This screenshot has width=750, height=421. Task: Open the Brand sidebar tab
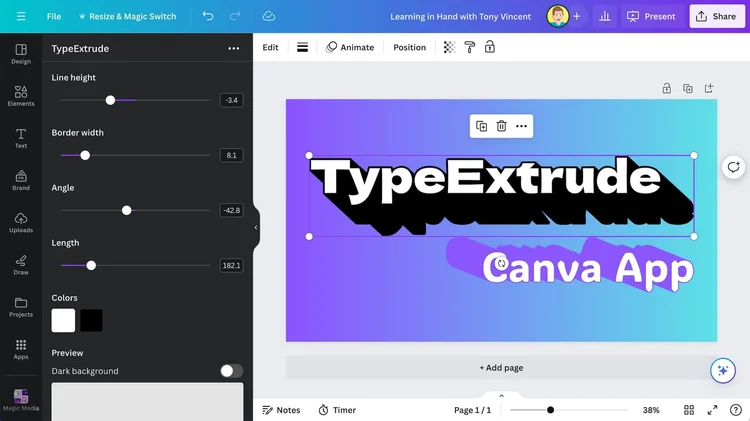tap(21, 180)
